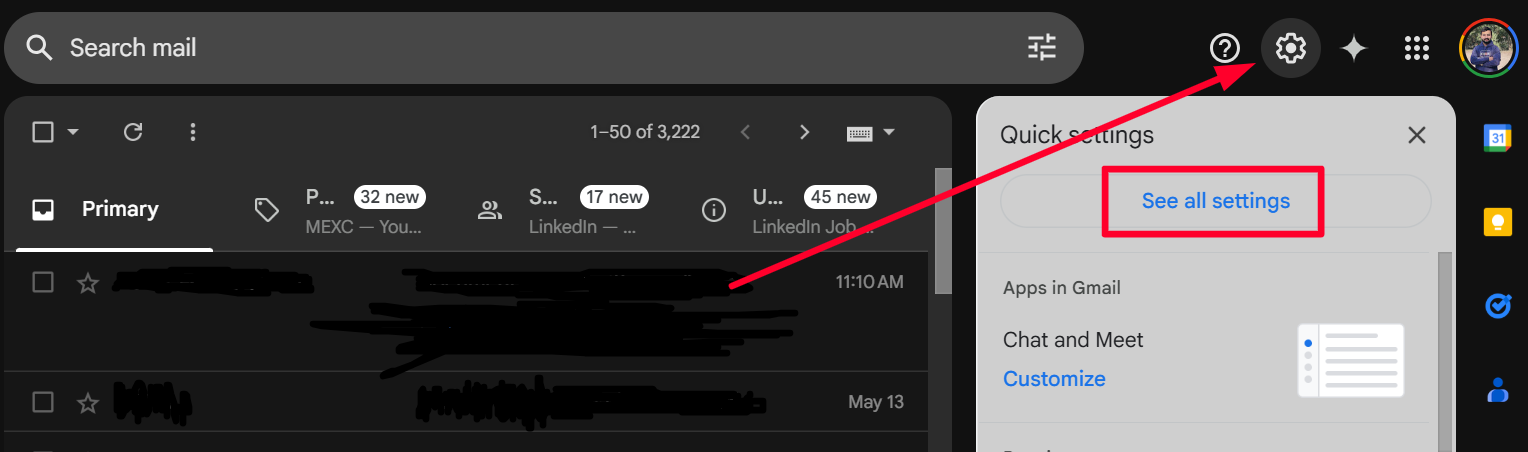This screenshot has width=1528, height=452.
Task: Click the Customize link
Action: pyautogui.click(x=1054, y=379)
